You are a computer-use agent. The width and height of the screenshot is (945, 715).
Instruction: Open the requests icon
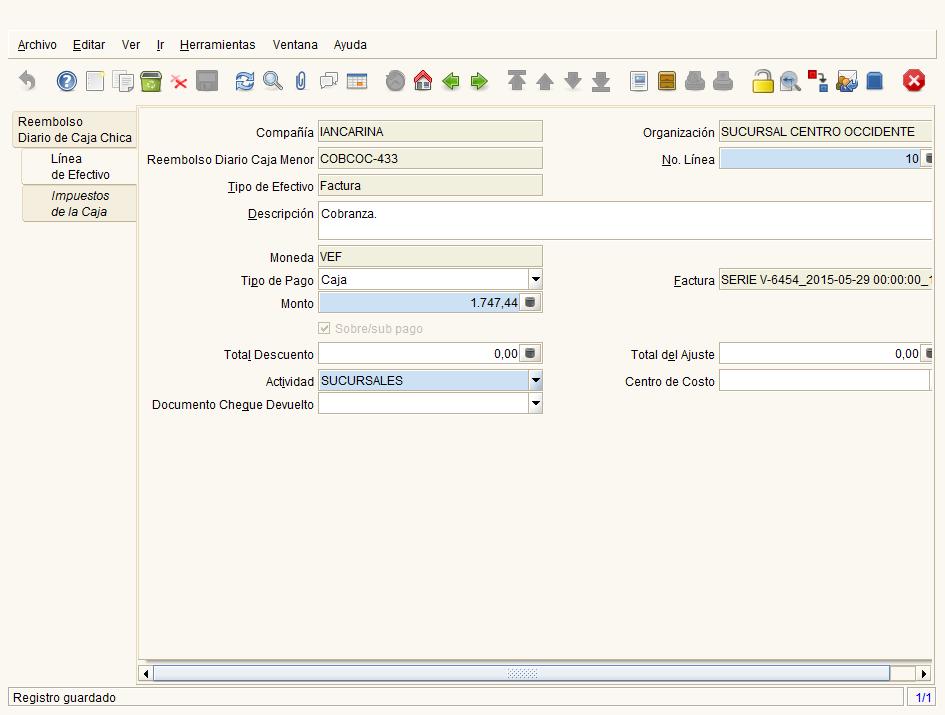click(x=846, y=81)
